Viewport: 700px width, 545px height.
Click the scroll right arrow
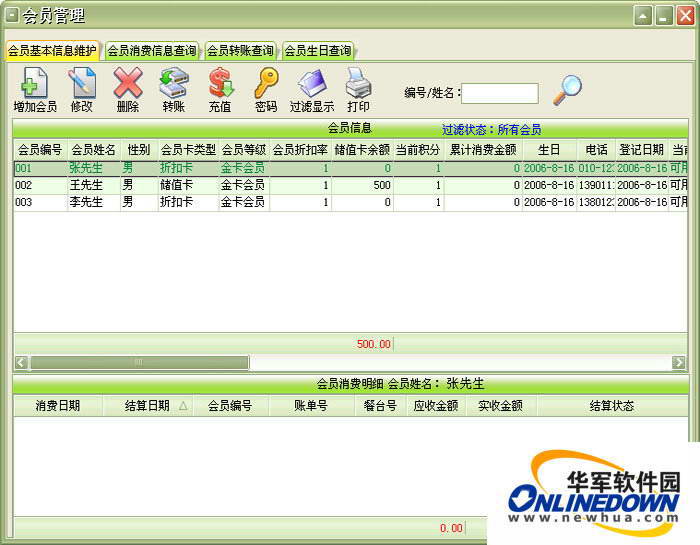(x=679, y=362)
